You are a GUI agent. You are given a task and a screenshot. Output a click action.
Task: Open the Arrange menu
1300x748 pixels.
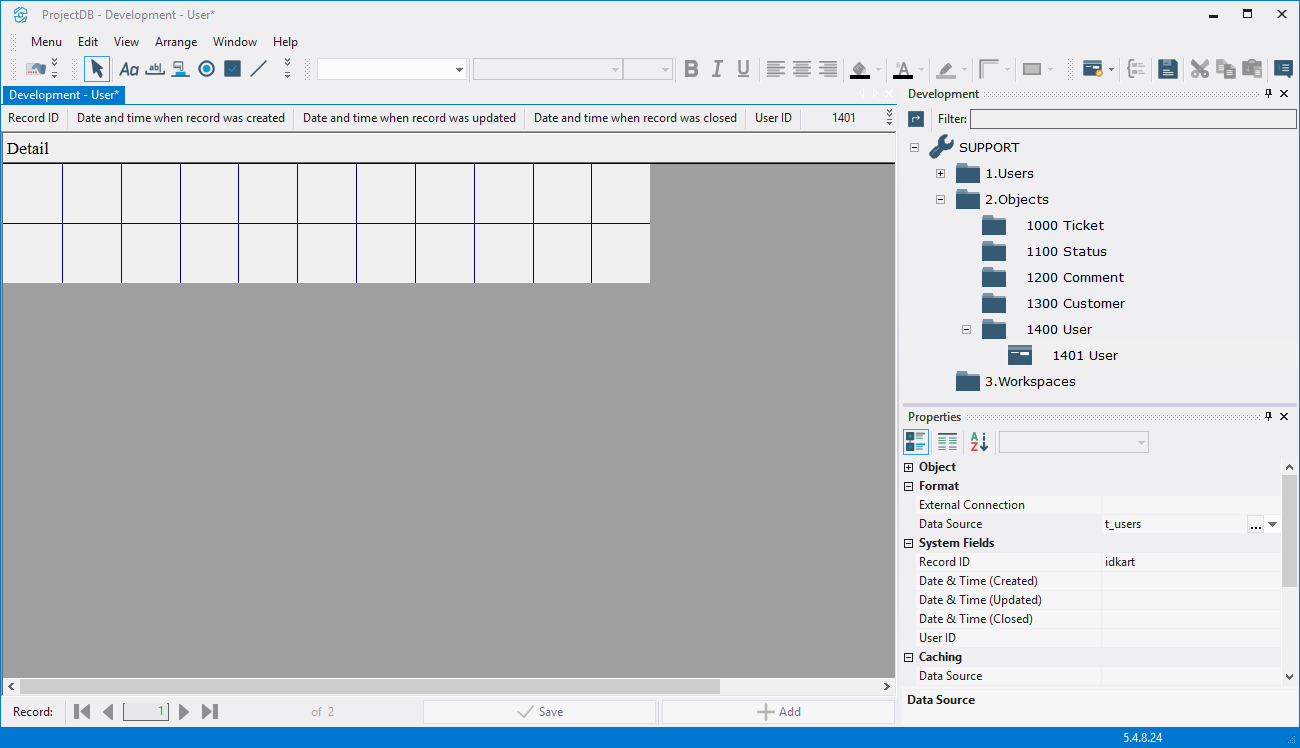point(176,42)
